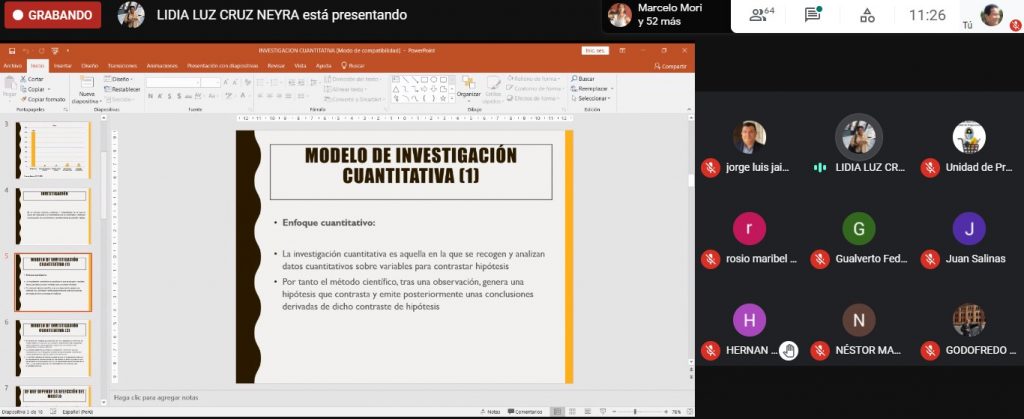This screenshot has height=419, width=1024.
Task: Increase font size with the larger A
Action: coord(226,82)
